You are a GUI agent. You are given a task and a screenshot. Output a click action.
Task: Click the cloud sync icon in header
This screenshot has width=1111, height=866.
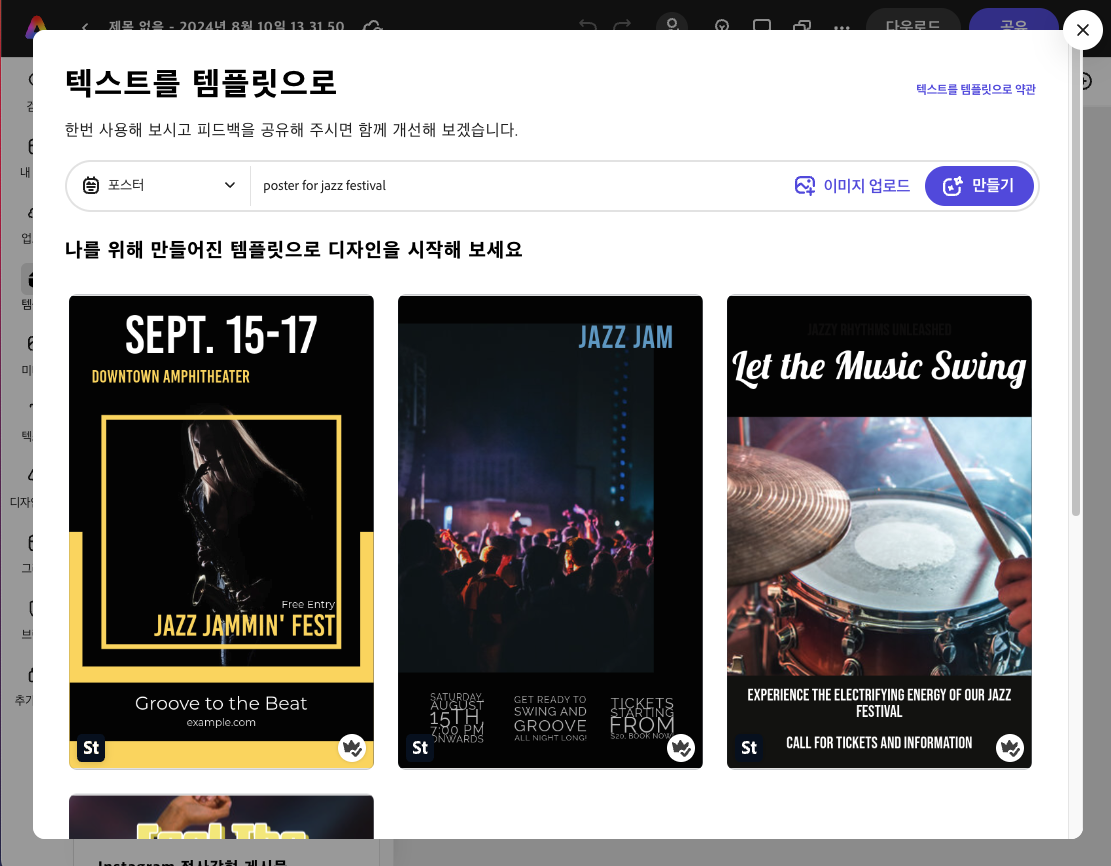373,27
